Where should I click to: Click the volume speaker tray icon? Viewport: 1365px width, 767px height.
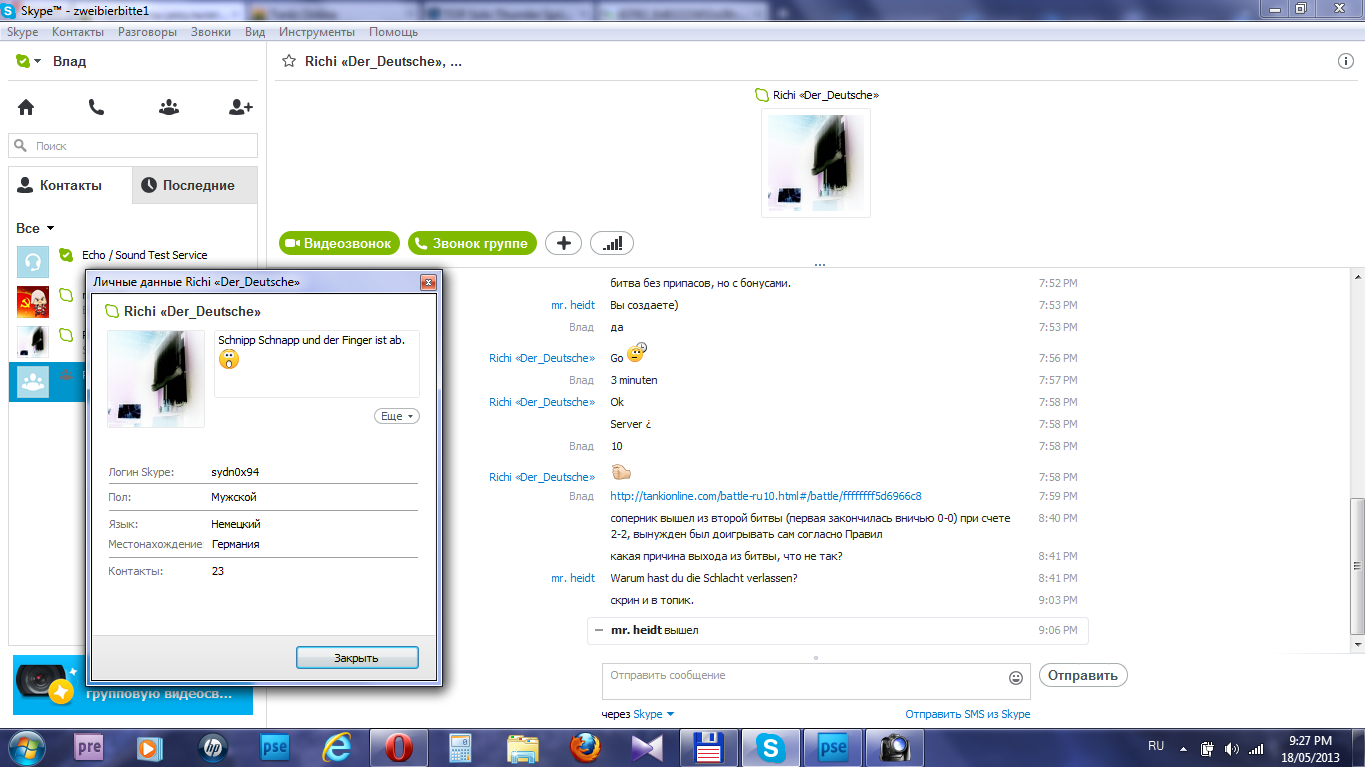tap(1230, 748)
